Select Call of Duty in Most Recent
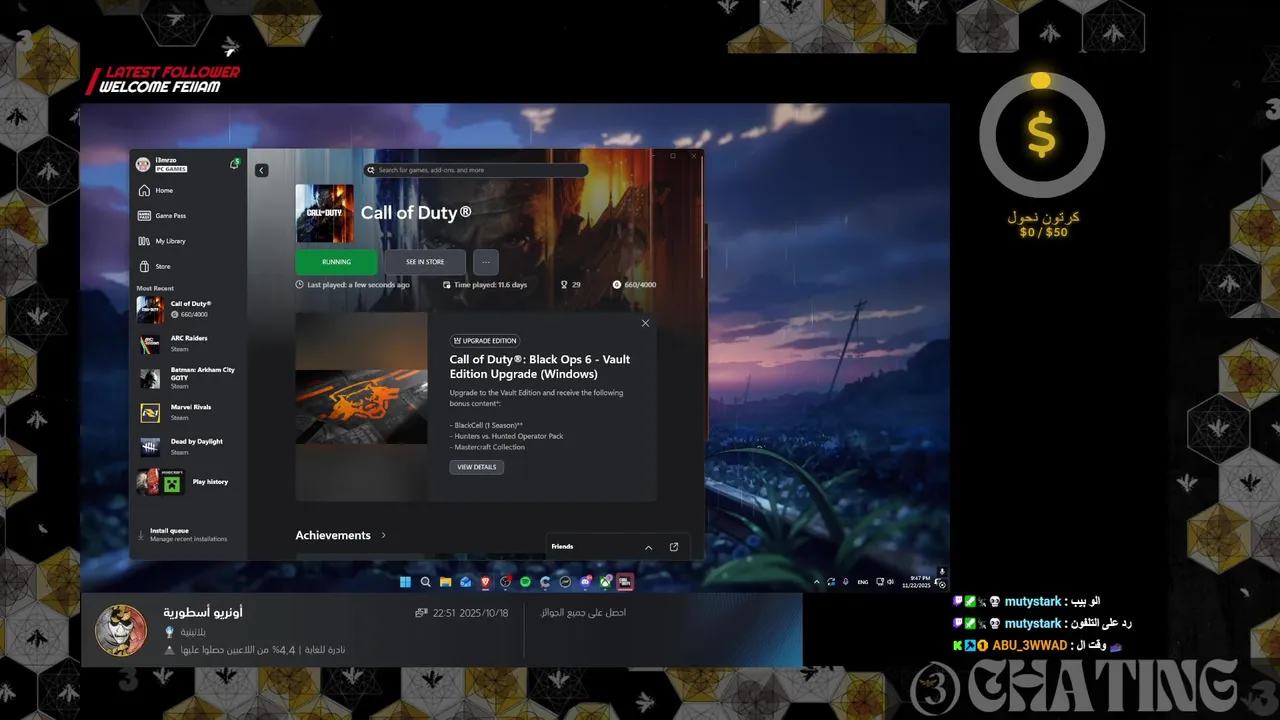This screenshot has width=1280, height=720. [188, 309]
